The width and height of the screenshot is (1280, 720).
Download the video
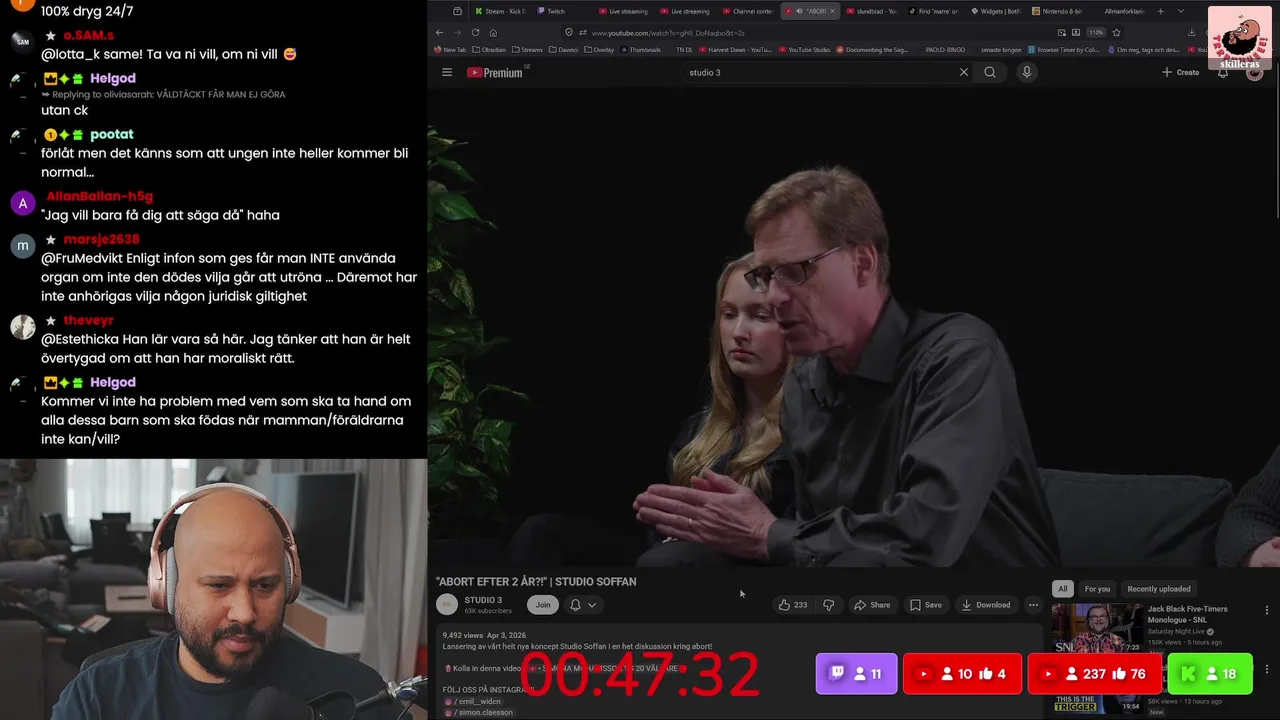(x=986, y=605)
